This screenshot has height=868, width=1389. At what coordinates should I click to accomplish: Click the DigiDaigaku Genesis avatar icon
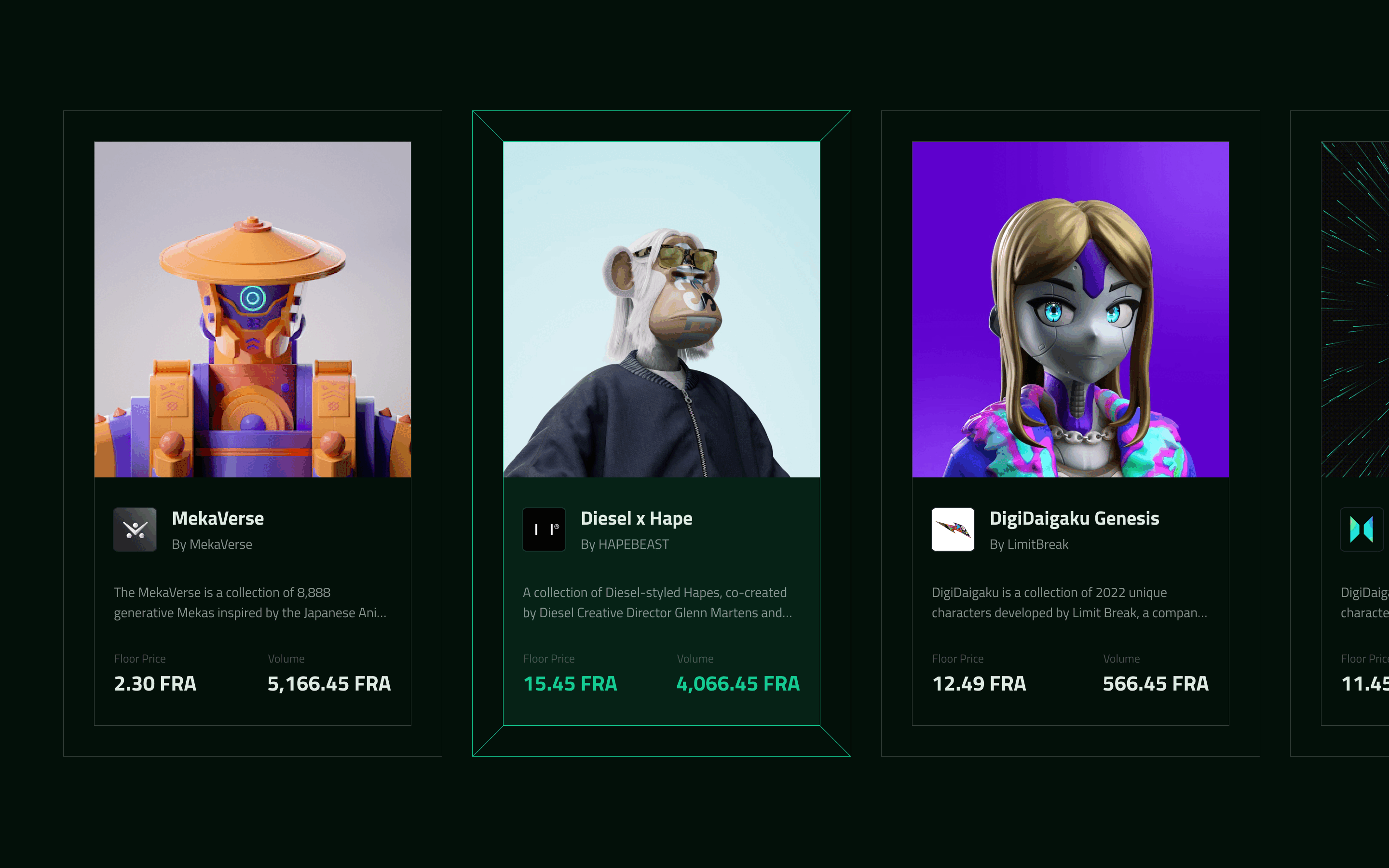click(953, 529)
